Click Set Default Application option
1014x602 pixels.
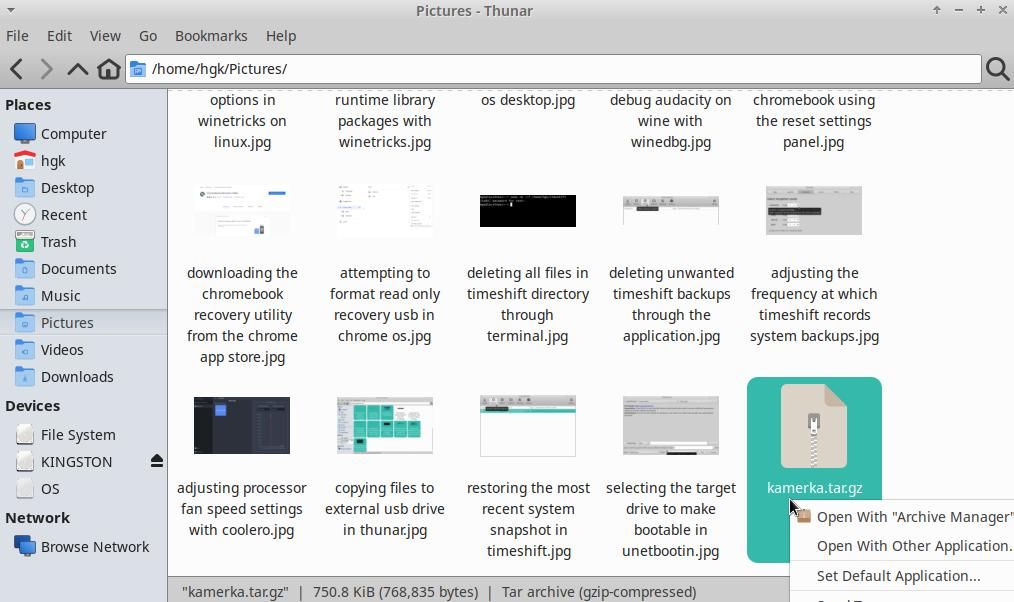[897, 575]
